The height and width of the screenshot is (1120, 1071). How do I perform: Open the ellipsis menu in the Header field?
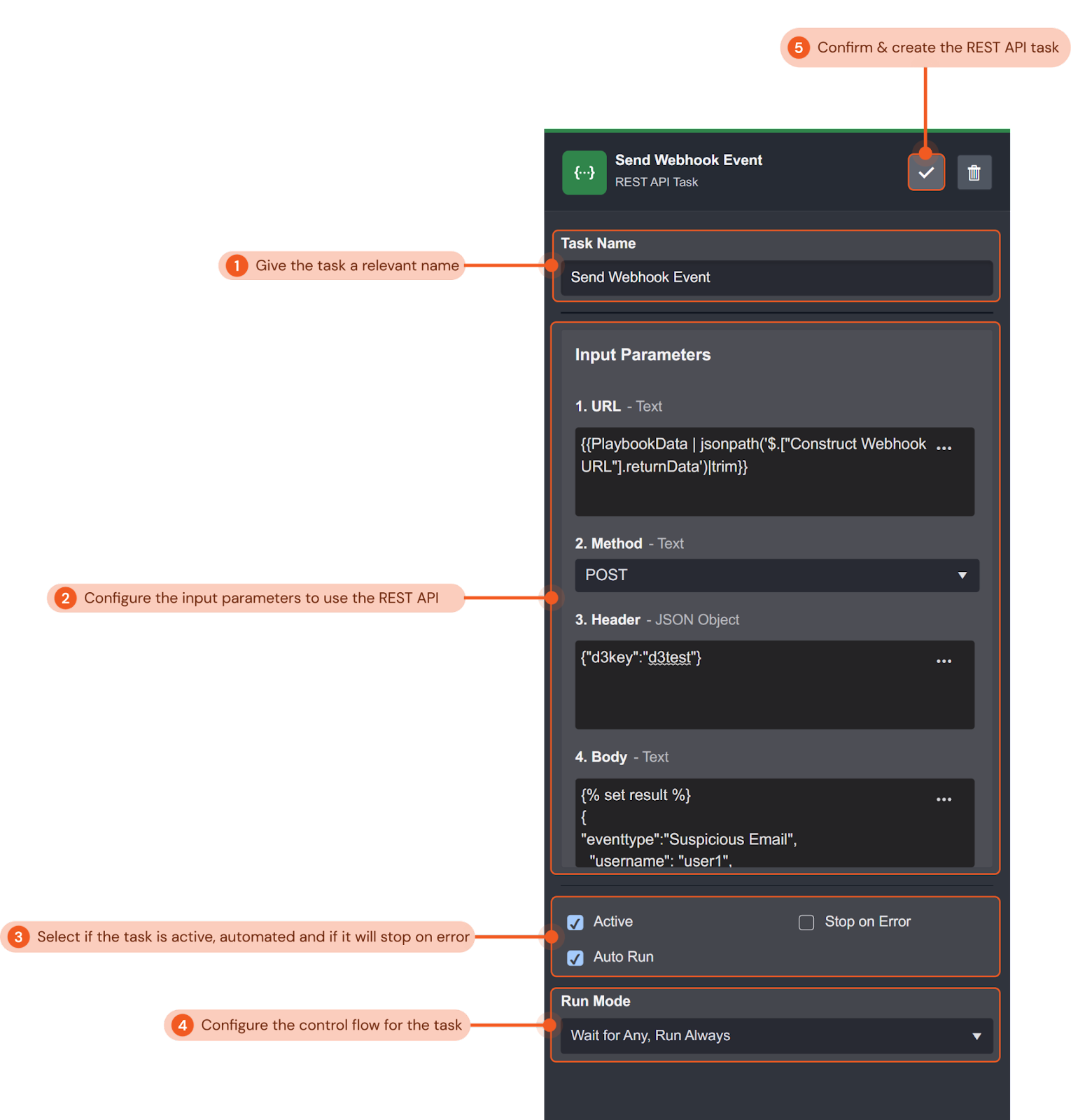(x=944, y=661)
